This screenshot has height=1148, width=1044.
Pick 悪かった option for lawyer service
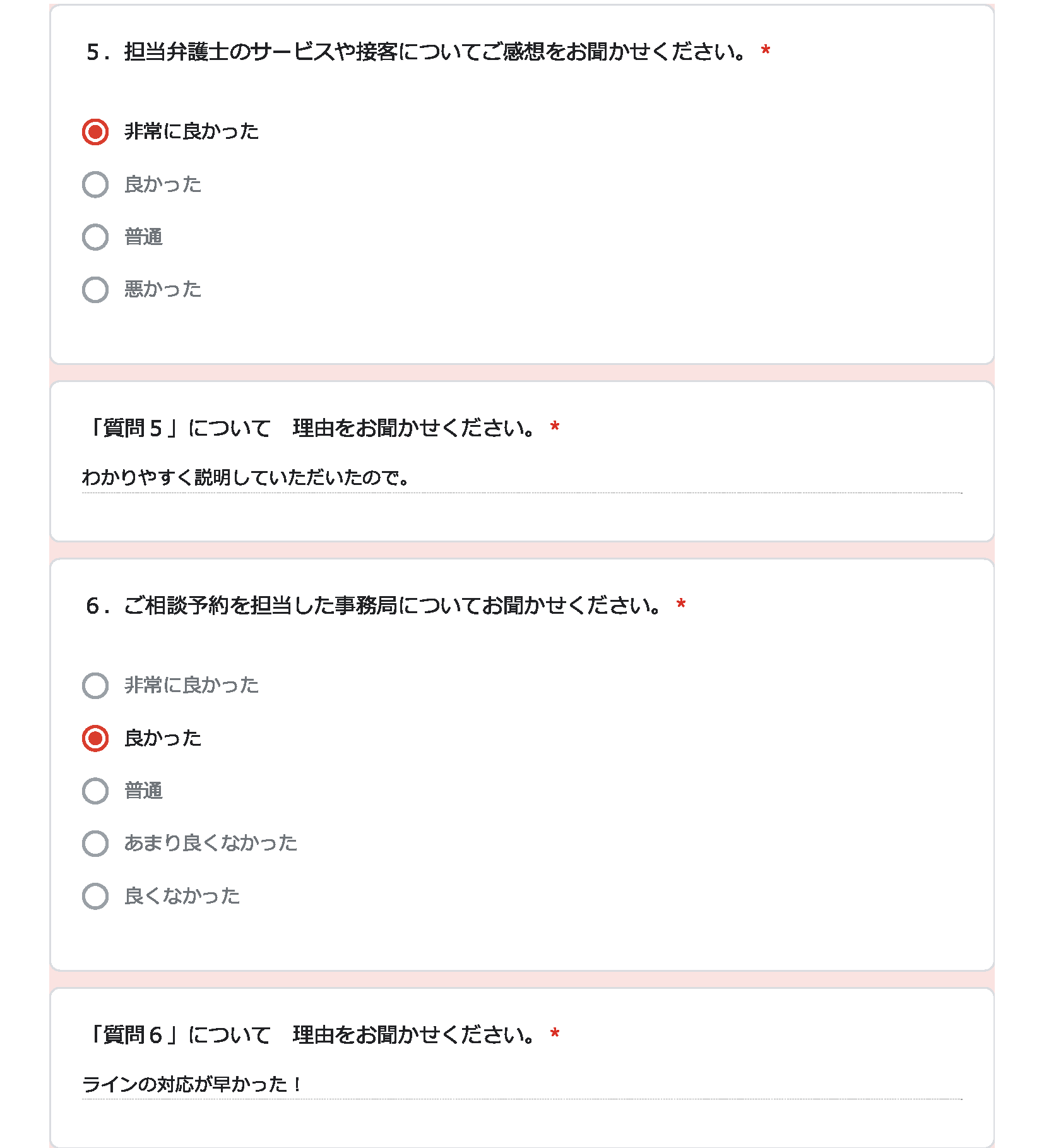(95, 290)
